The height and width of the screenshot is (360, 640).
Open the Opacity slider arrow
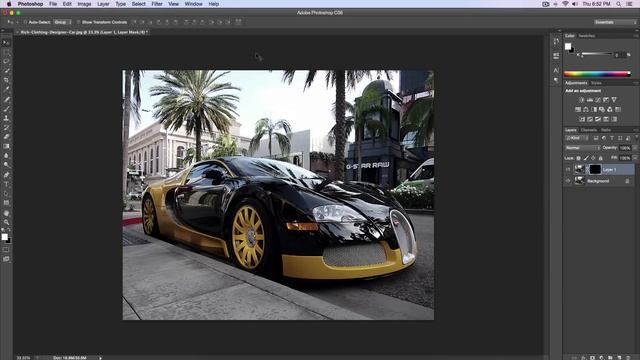pos(635,148)
